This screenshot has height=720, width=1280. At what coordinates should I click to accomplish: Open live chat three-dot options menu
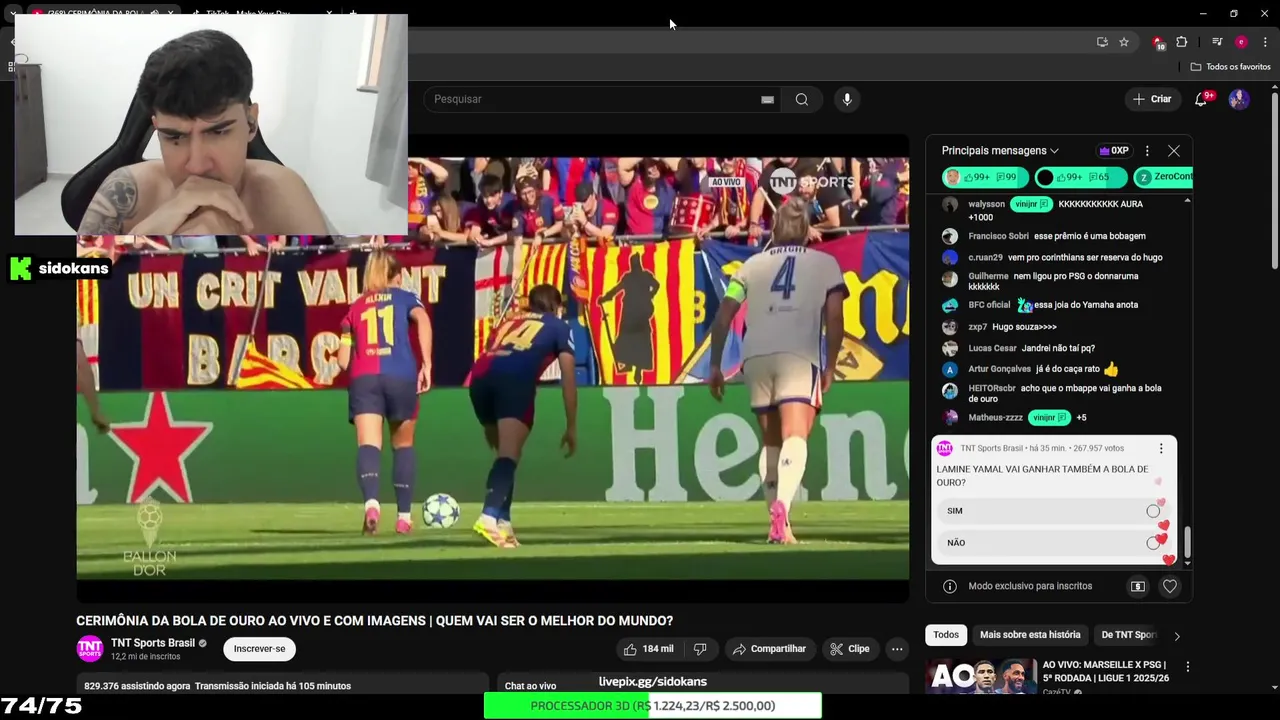coord(1147,151)
